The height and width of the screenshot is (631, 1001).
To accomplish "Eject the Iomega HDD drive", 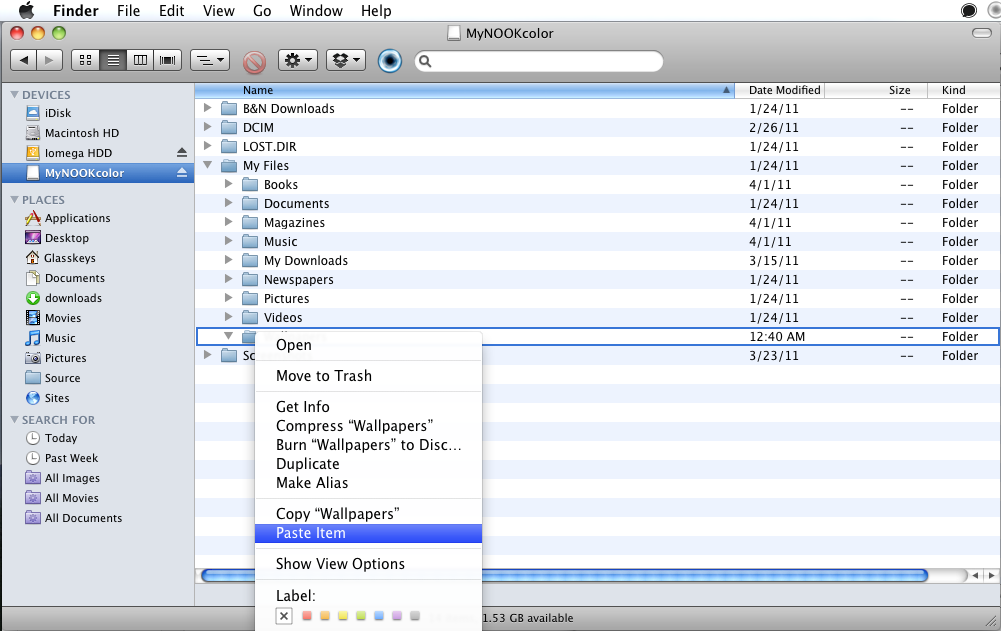I will click(182, 153).
